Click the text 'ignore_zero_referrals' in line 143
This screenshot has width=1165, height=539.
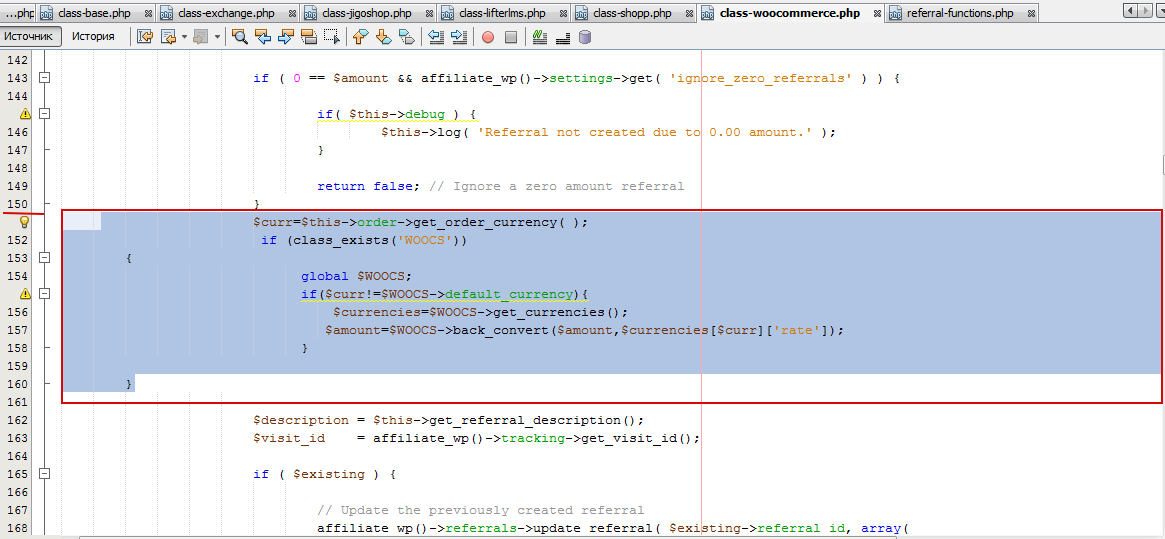pos(761,78)
